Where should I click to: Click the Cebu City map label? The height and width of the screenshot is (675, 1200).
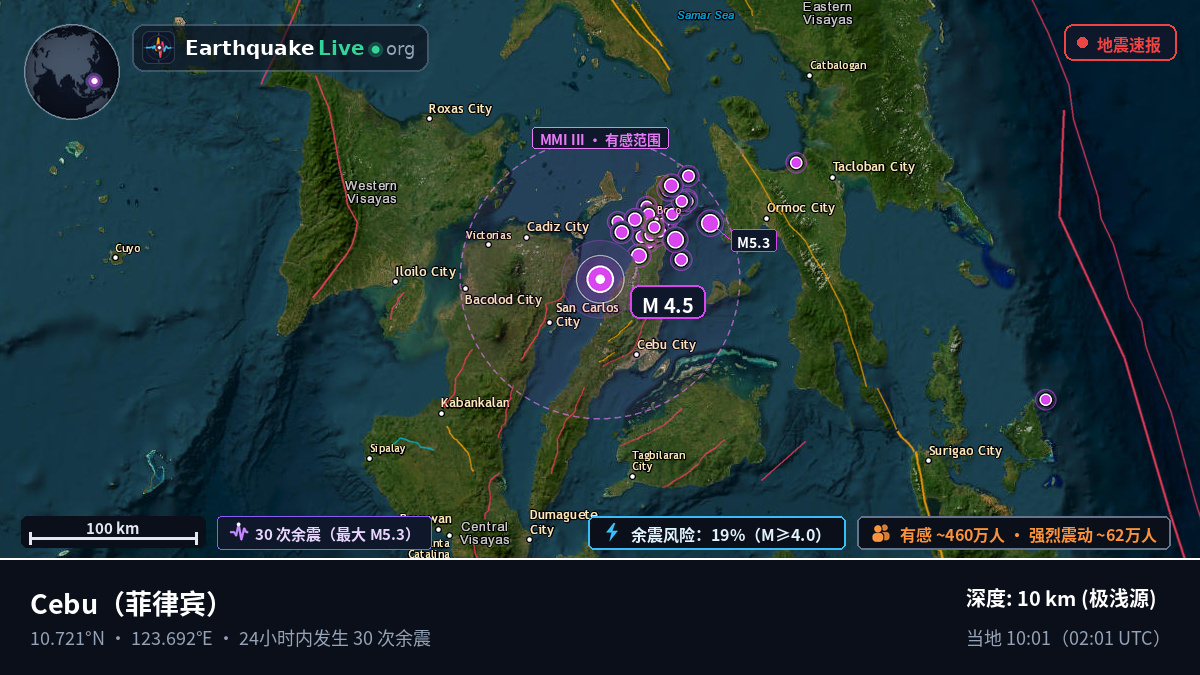tap(666, 345)
